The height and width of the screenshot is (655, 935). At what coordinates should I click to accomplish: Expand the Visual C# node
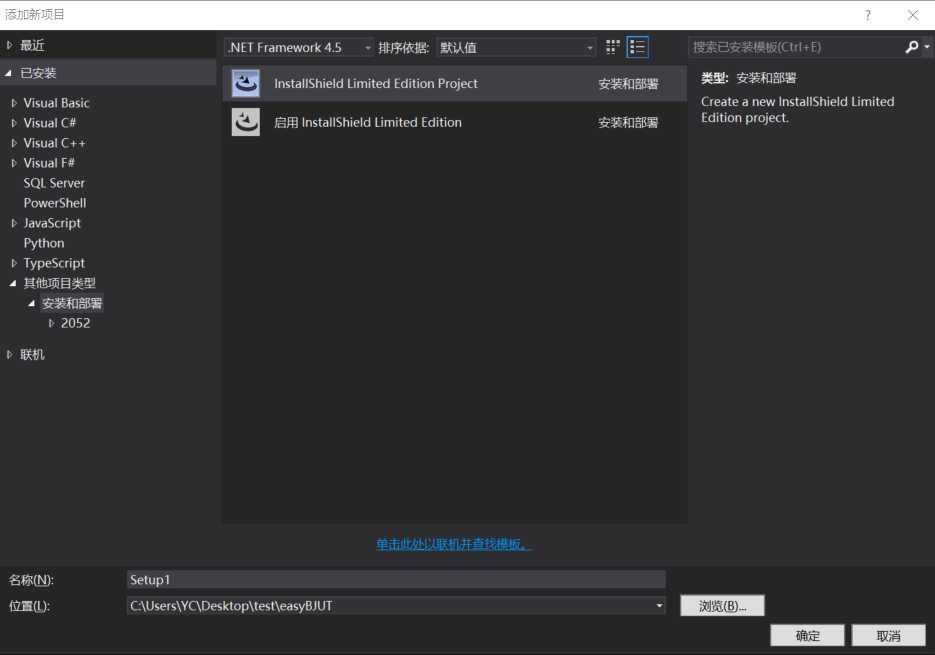tap(14, 123)
